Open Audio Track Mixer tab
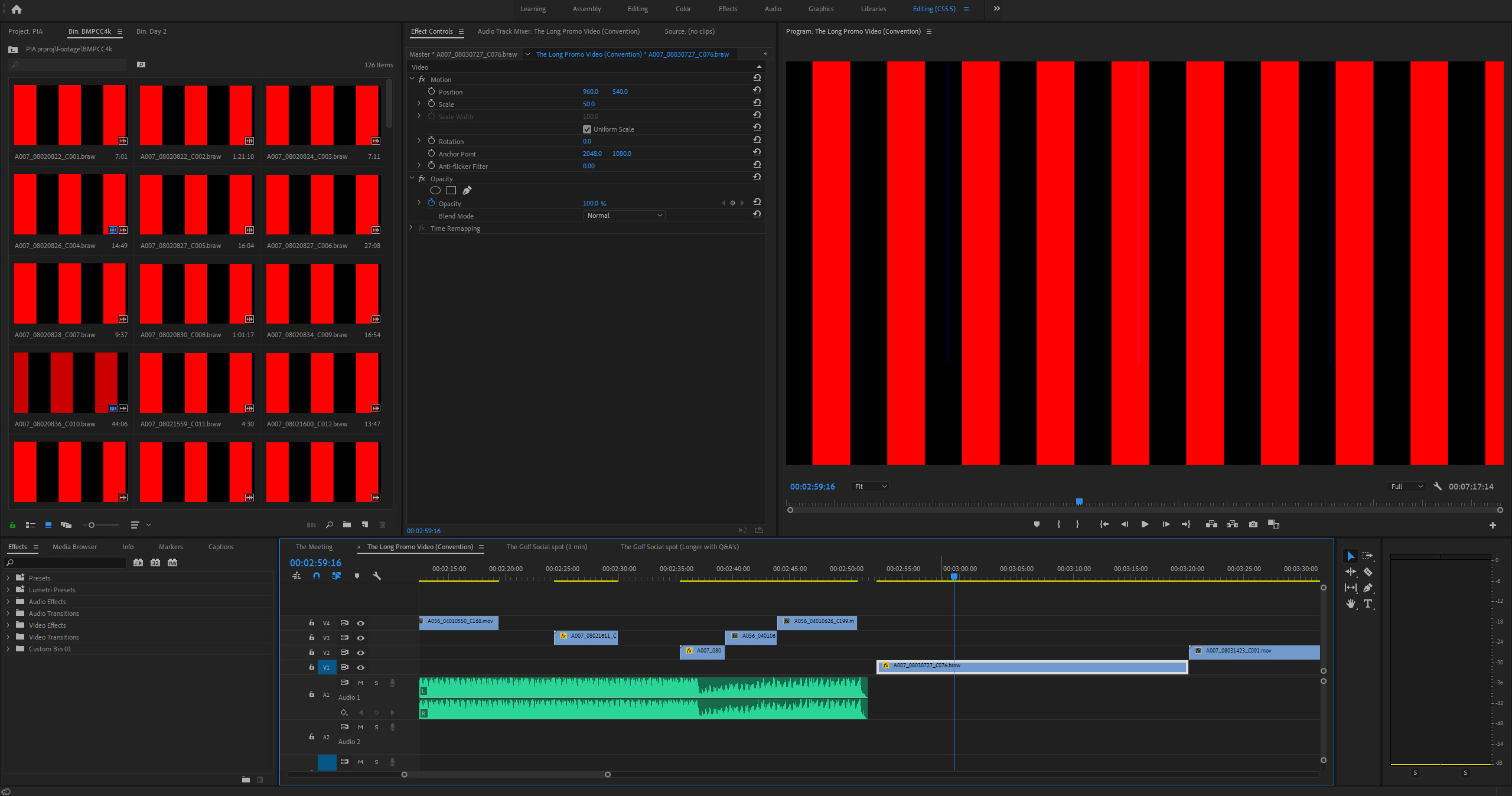Image resolution: width=1512 pixels, height=796 pixels. pos(558,31)
